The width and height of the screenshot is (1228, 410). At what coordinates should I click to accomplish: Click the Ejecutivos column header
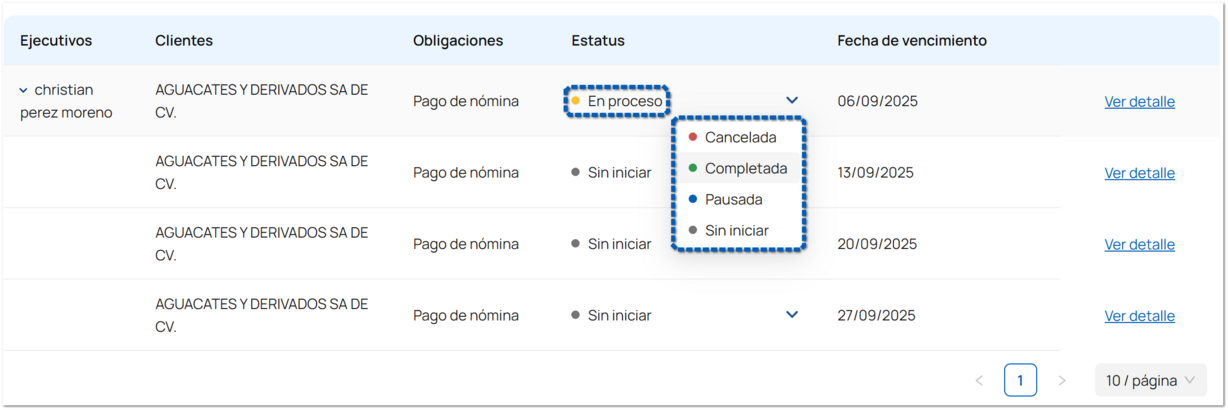(x=56, y=41)
